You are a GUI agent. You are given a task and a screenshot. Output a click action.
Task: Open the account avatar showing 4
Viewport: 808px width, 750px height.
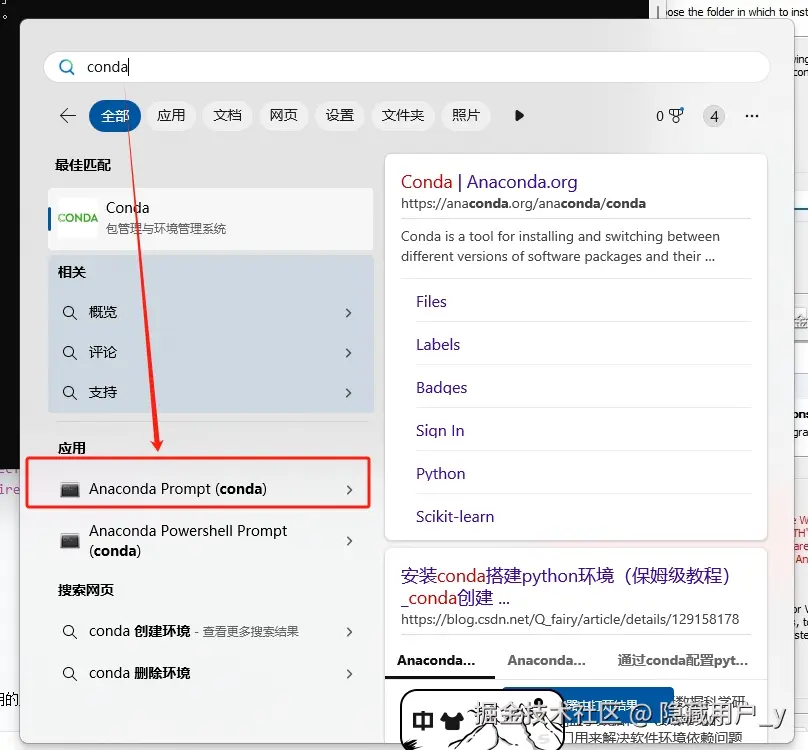(x=714, y=115)
